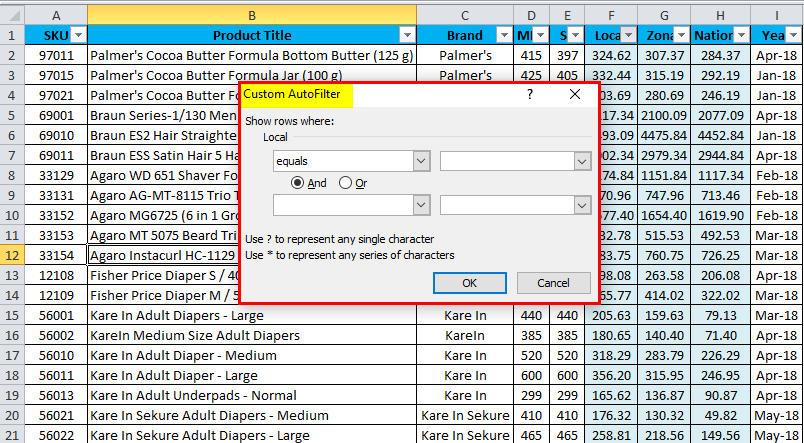Click Cancel in Custom AutoFilter dialog
Viewport: 804px width, 443px height.
click(553, 283)
